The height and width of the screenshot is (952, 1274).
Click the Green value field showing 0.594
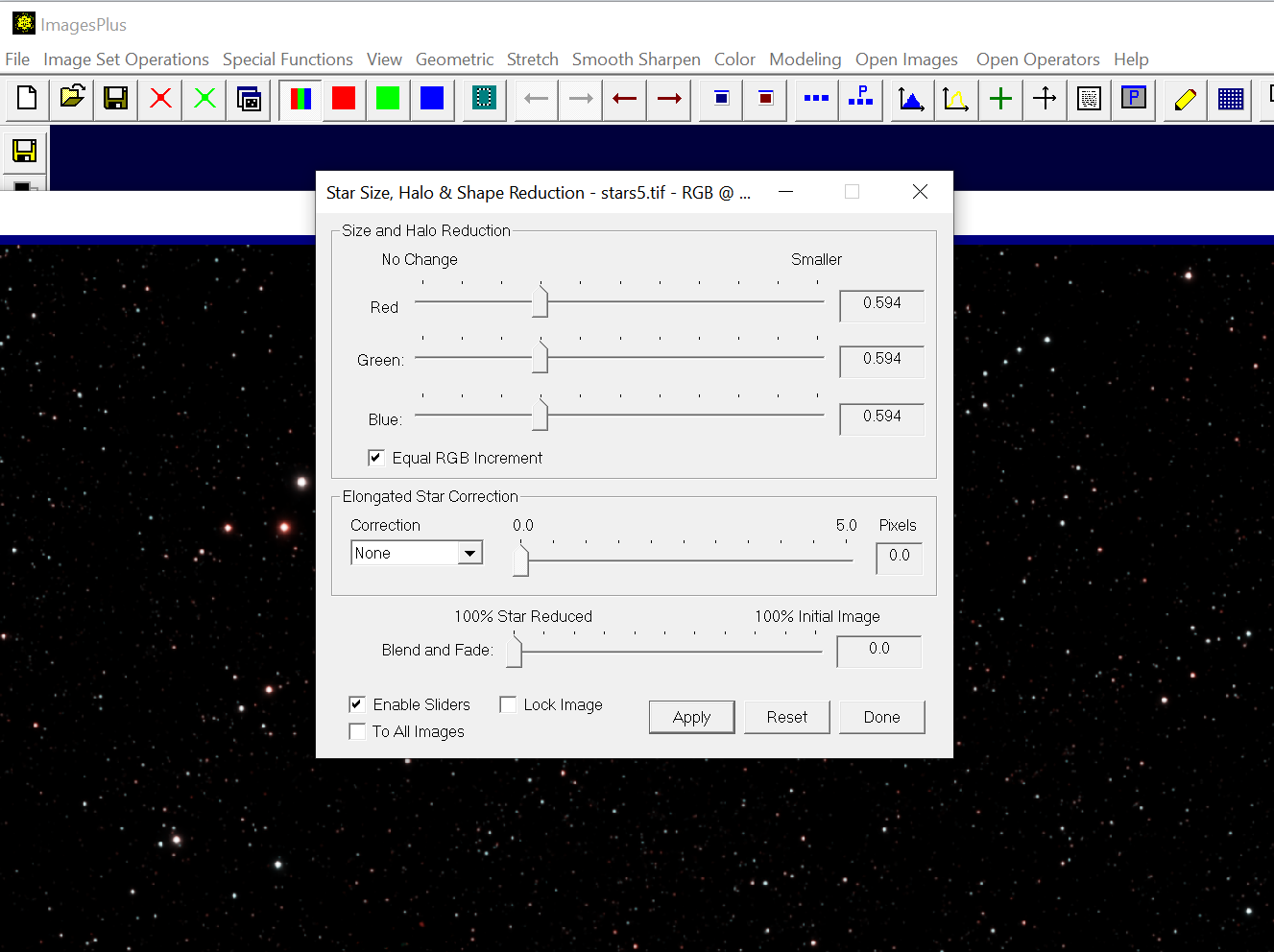[881, 361]
